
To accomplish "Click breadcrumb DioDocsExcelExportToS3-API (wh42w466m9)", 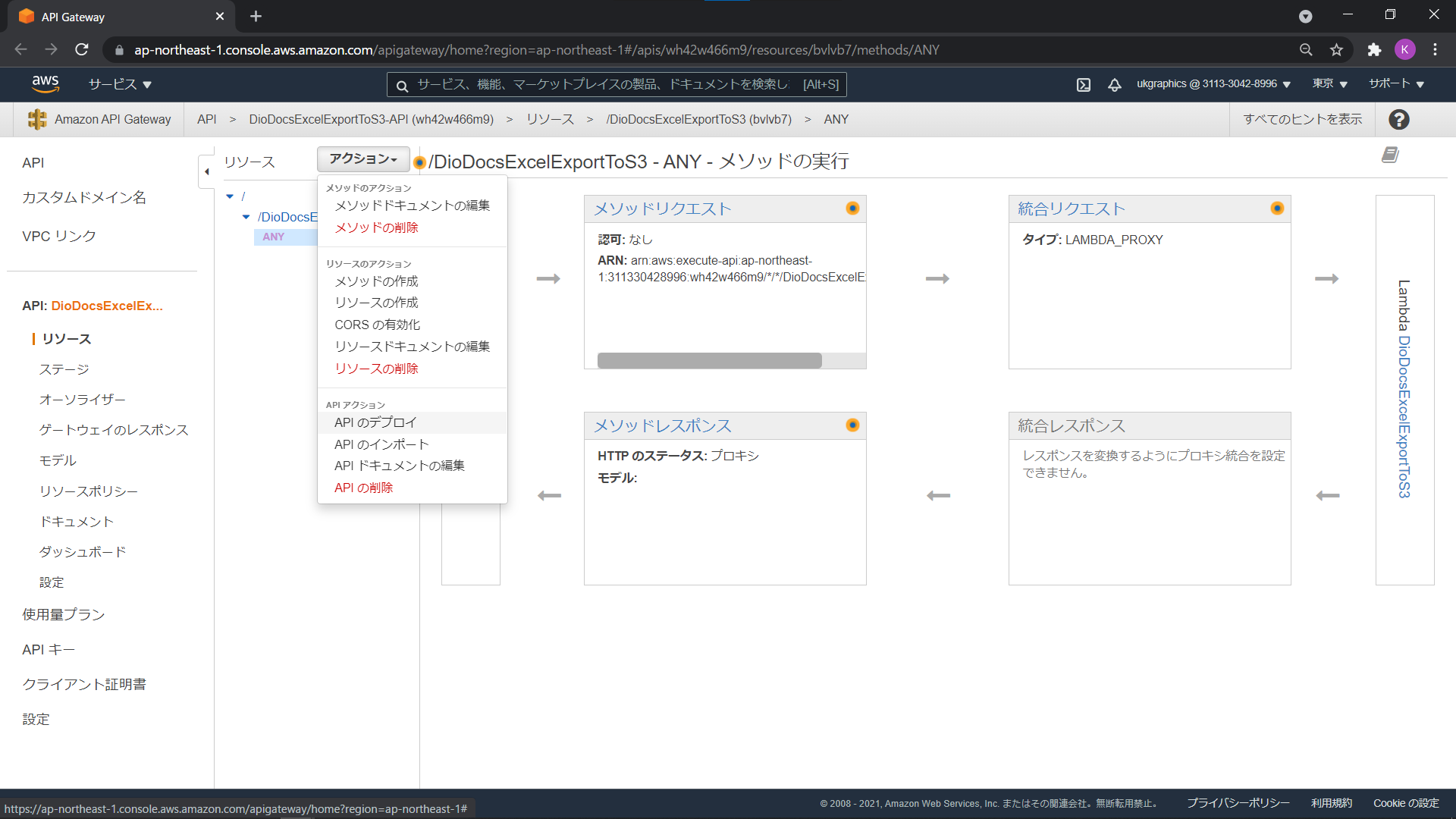I will coord(372,119).
